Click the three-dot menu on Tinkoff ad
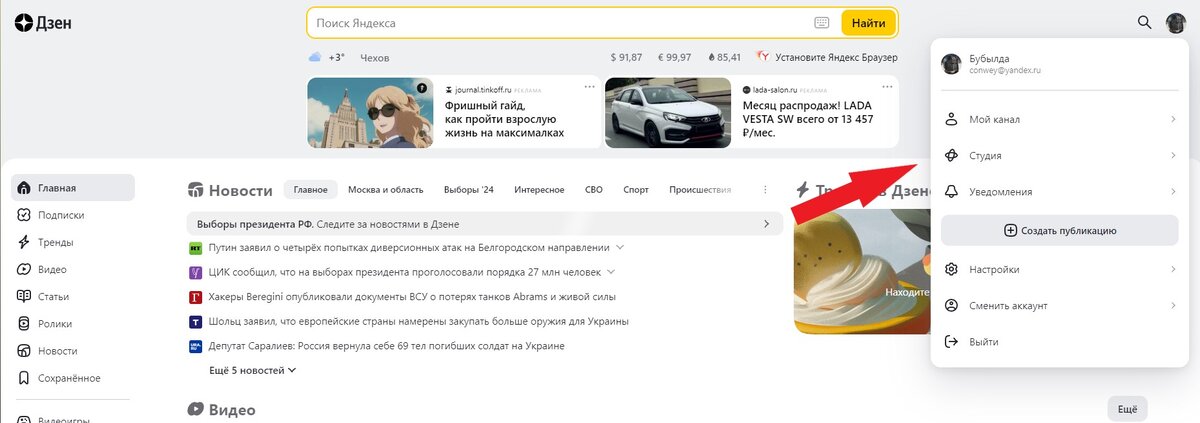 click(x=590, y=87)
